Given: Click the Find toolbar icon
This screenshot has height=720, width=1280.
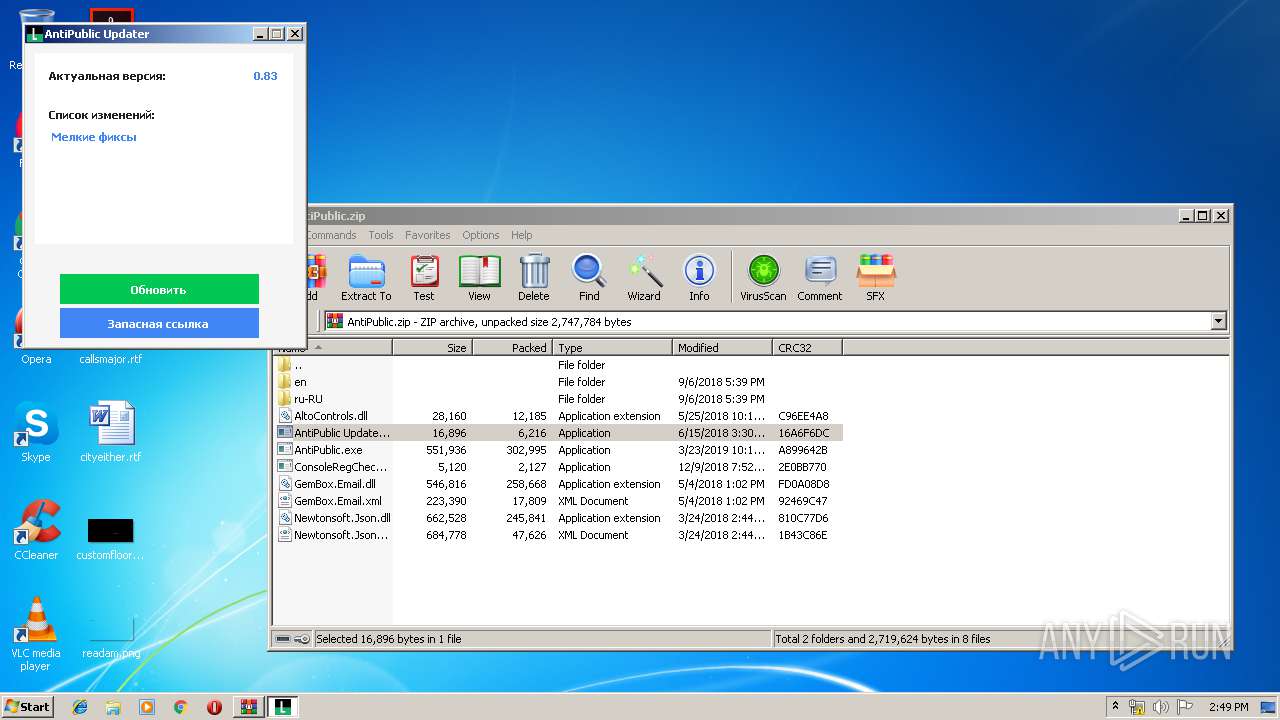Looking at the screenshot, I should point(589,277).
